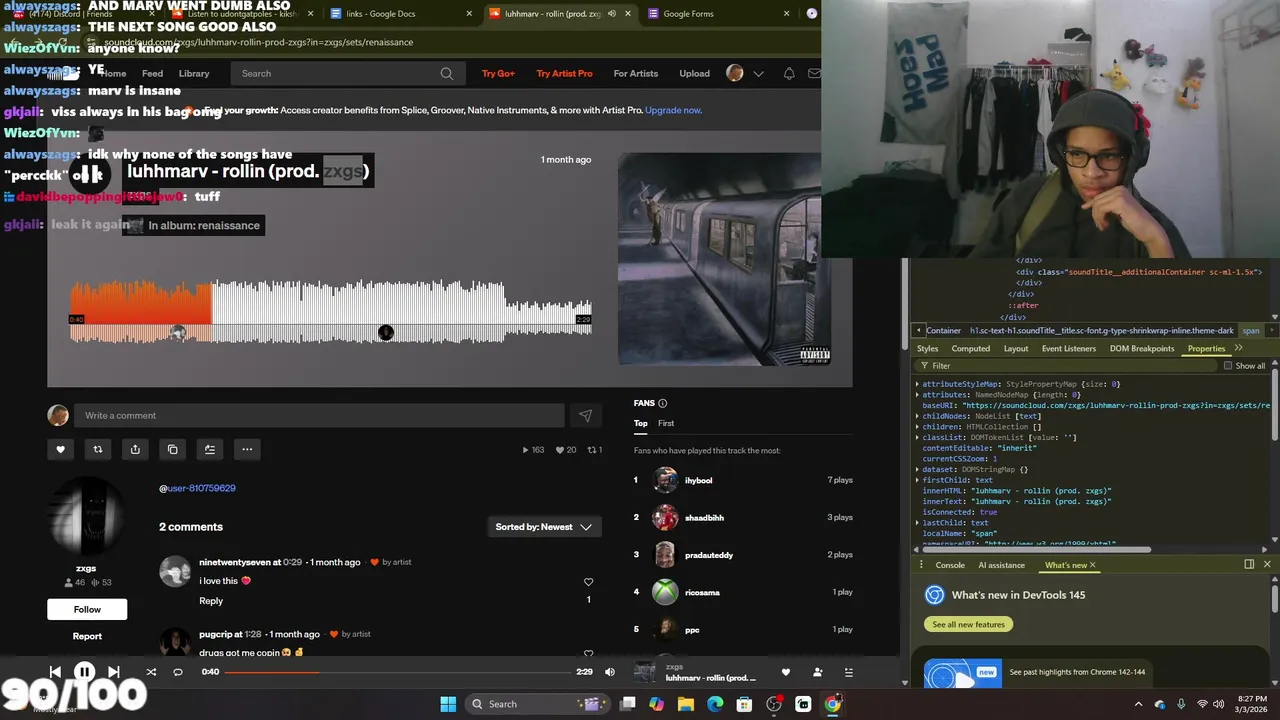The height and width of the screenshot is (720, 1280).
Task: Toggle repeat in the bottom player
Action: pos(178,672)
